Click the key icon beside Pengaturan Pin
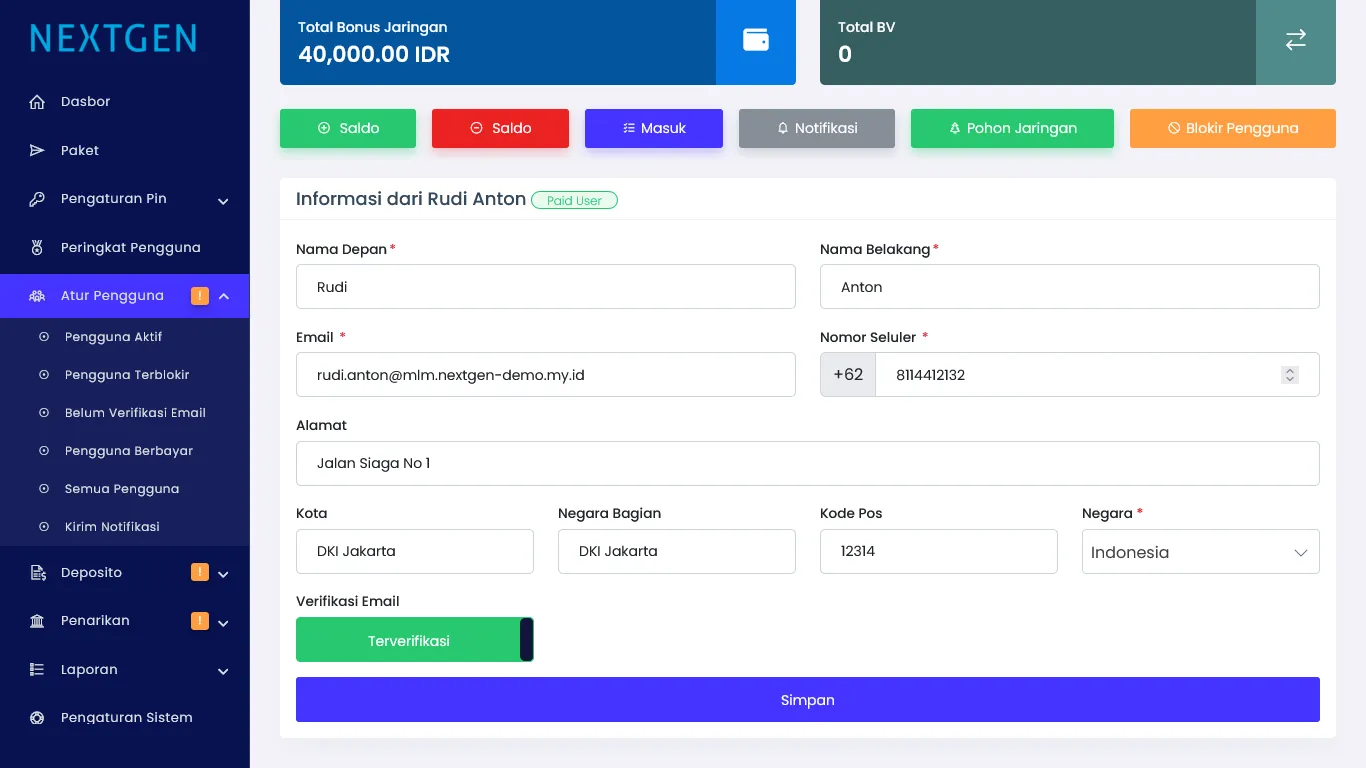Viewport: 1366px width, 768px height. 37,199
